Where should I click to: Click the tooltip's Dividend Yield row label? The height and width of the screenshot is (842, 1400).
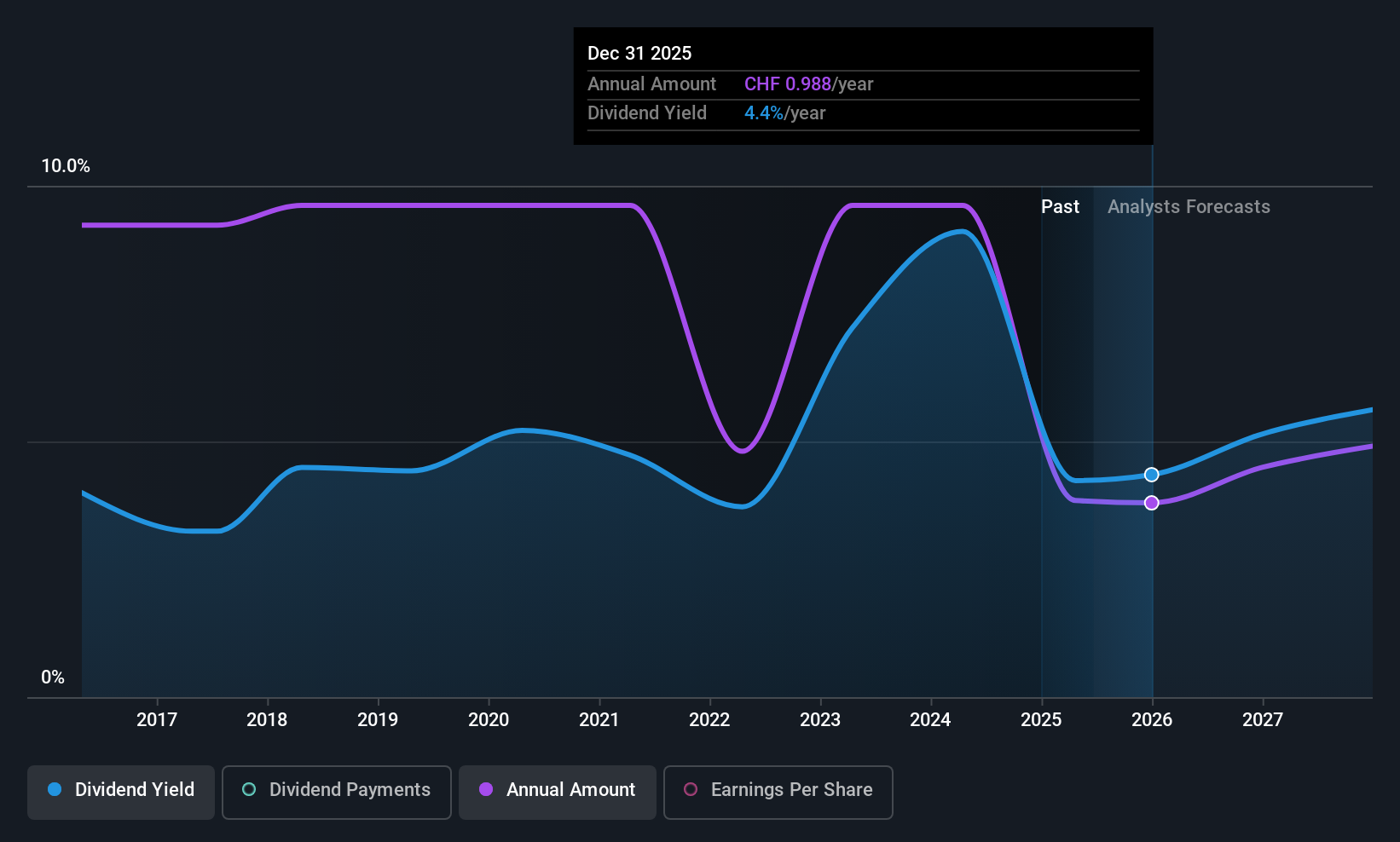[x=647, y=113]
